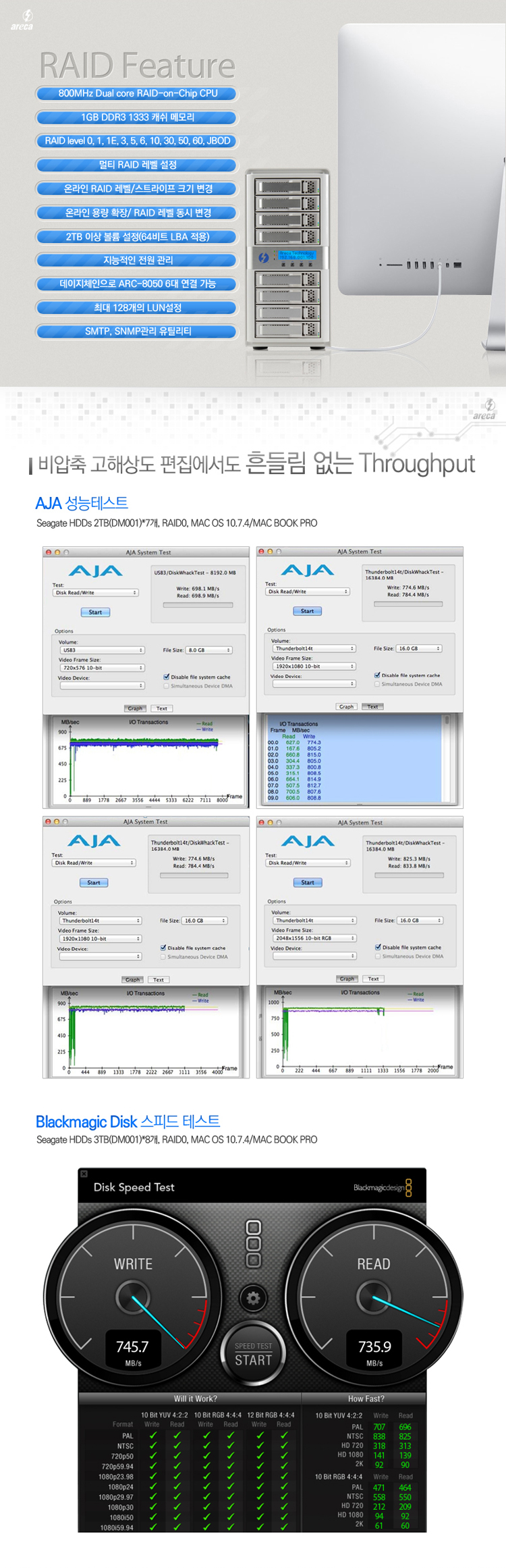Screen dimensions: 506x1568
Task: Click the READ speed gauge dial
Action: pyautogui.click(x=374, y=1299)
